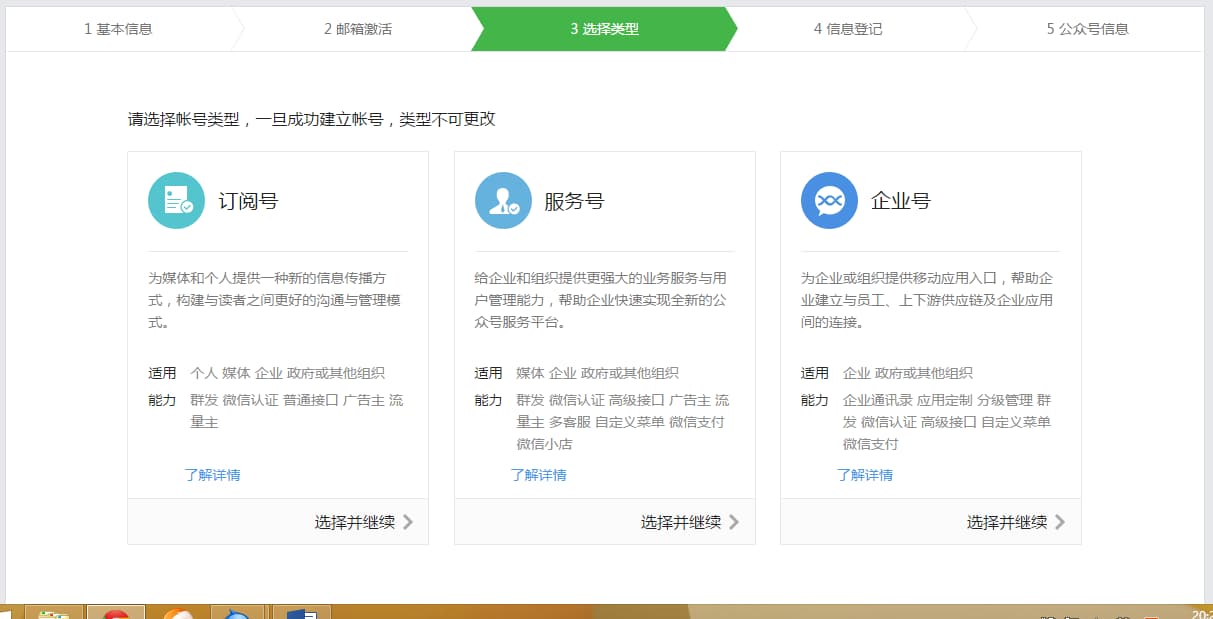Viewport: 1213px width, 619px height.
Task: Go to the 4 信息登记 step
Action: [845, 29]
